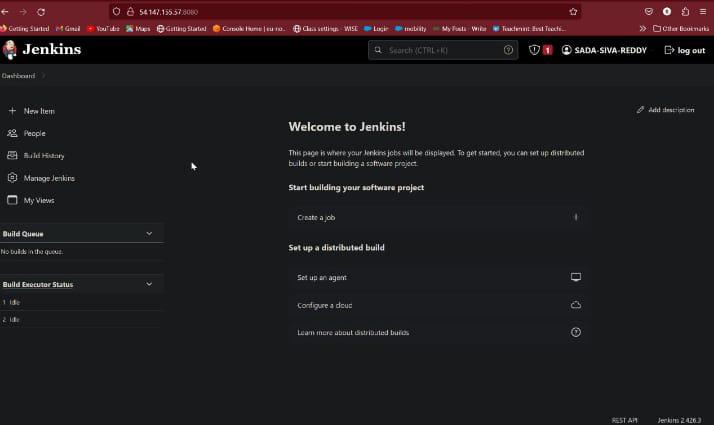
Task: Reload the page with browser refresh icon
Action: point(41,12)
